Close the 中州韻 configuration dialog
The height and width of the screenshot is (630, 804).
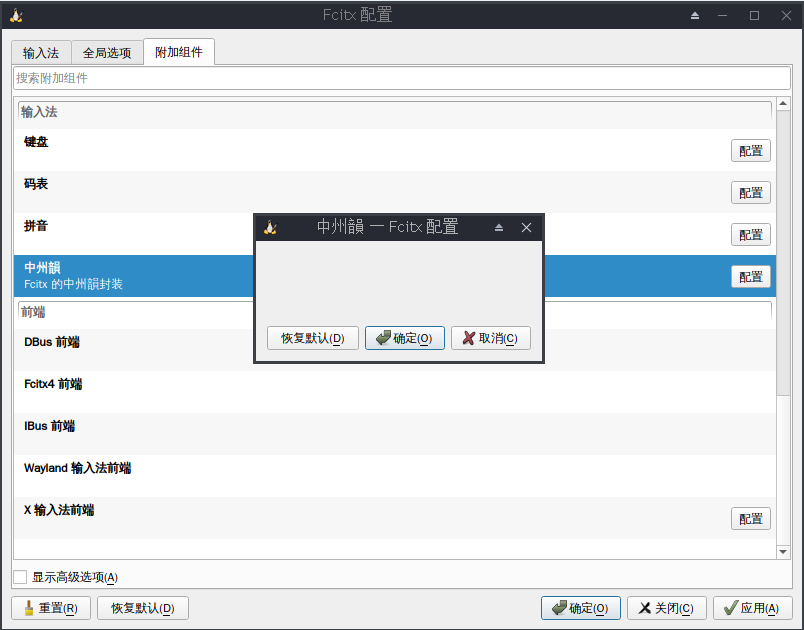click(x=526, y=228)
